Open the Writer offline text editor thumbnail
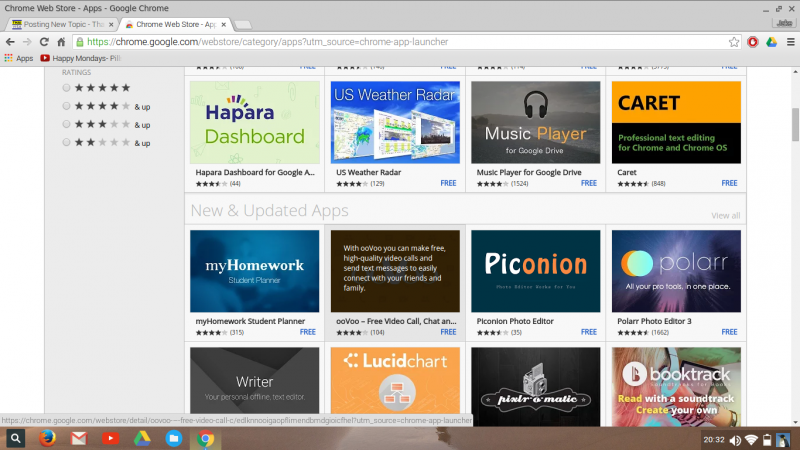 pos(255,381)
